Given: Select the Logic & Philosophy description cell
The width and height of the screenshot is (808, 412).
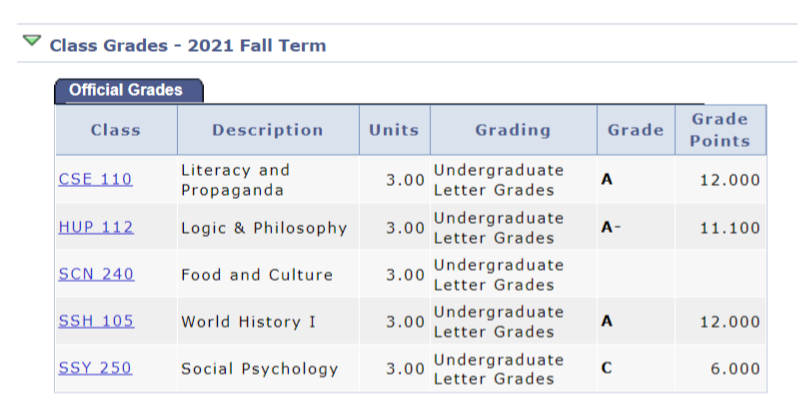Looking at the screenshot, I should tap(268, 227).
